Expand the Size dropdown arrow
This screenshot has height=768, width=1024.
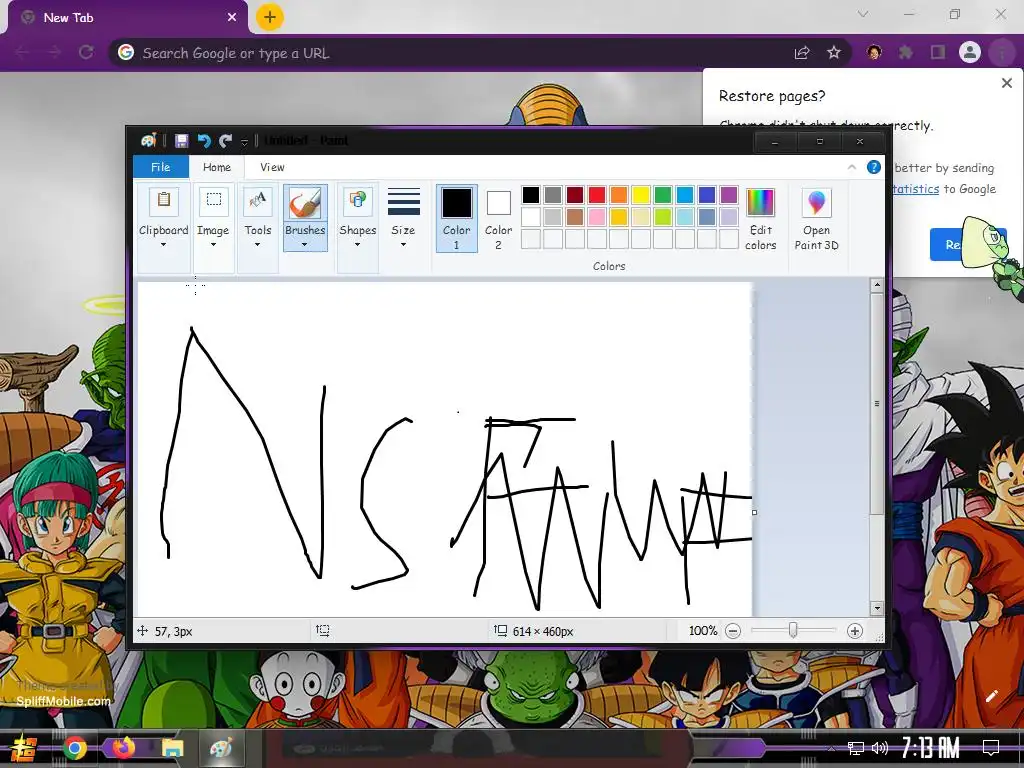(x=403, y=245)
